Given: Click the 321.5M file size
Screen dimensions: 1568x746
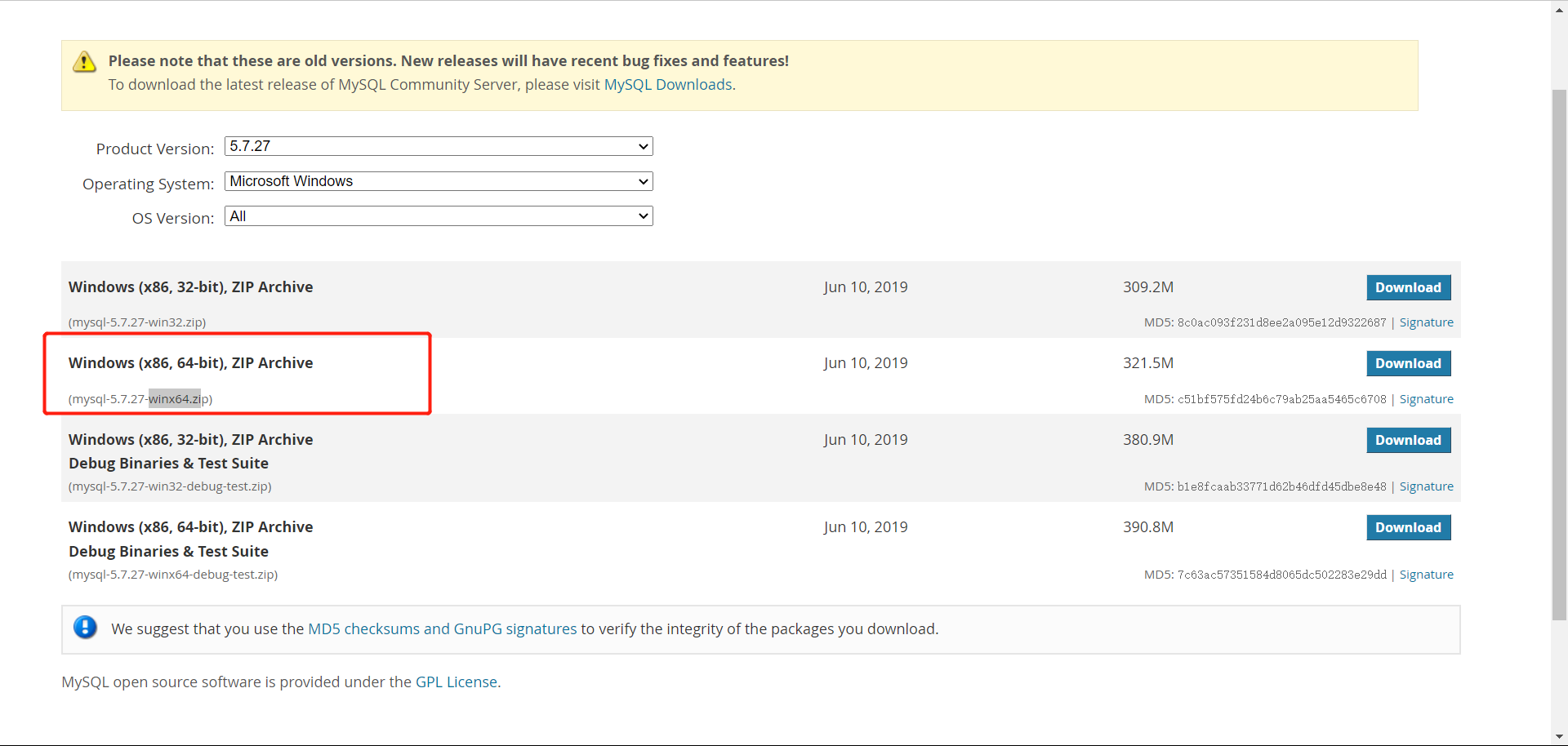Looking at the screenshot, I should click(x=1148, y=363).
